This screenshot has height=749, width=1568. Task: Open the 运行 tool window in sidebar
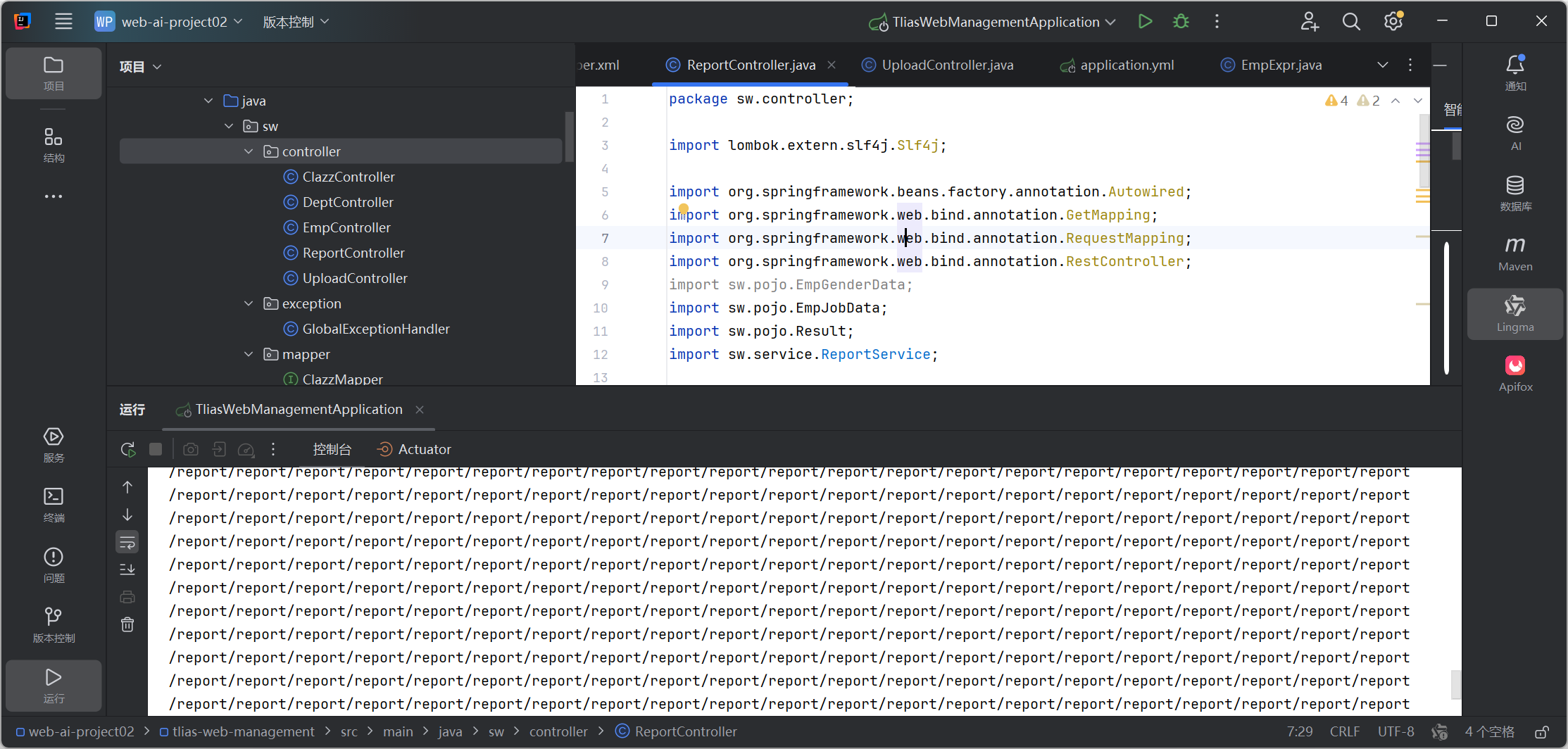(x=54, y=686)
